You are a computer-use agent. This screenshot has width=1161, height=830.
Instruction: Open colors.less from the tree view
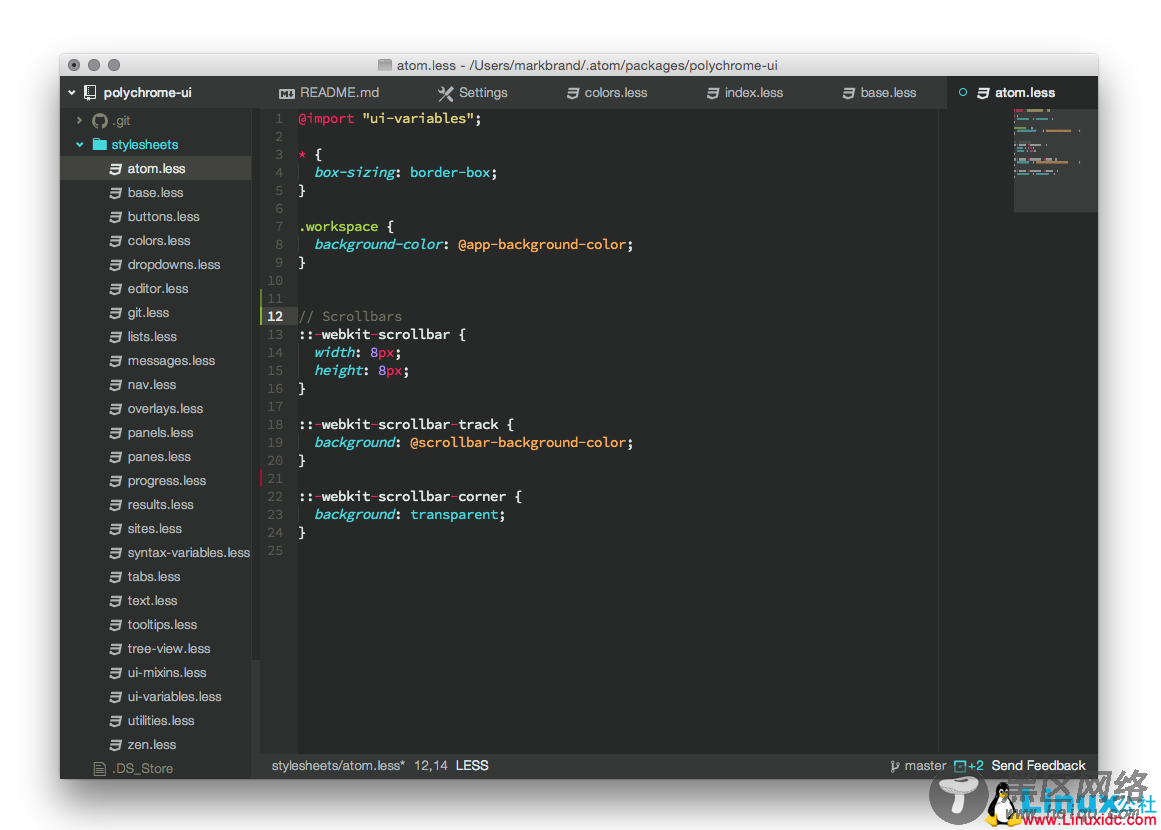pos(158,241)
